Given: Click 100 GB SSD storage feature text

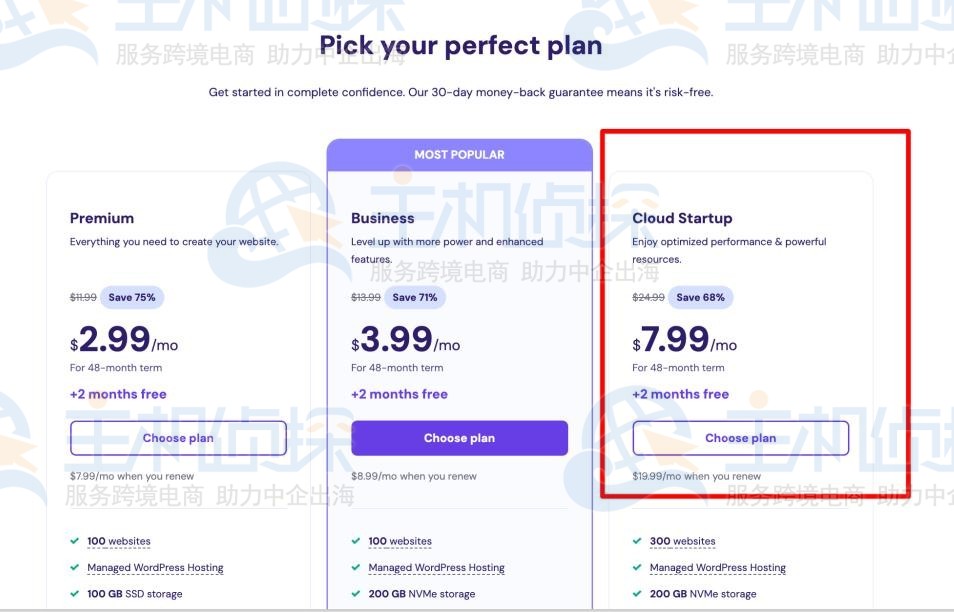Looking at the screenshot, I should (x=134, y=594).
